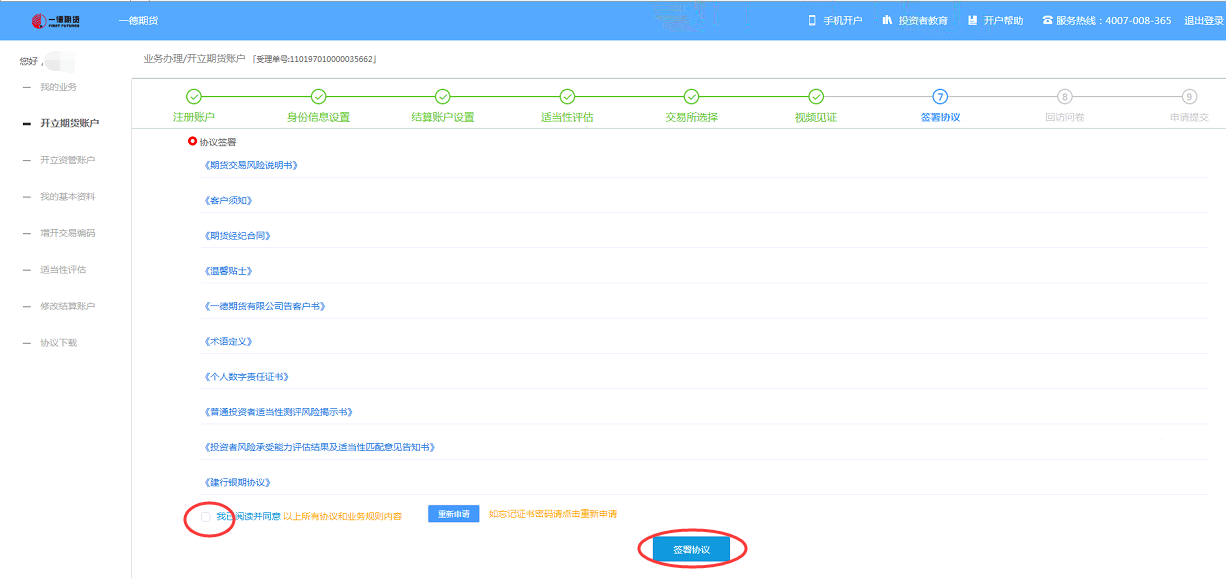
Task: Open 《个人数字责任证书》 document
Action: (x=246, y=377)
